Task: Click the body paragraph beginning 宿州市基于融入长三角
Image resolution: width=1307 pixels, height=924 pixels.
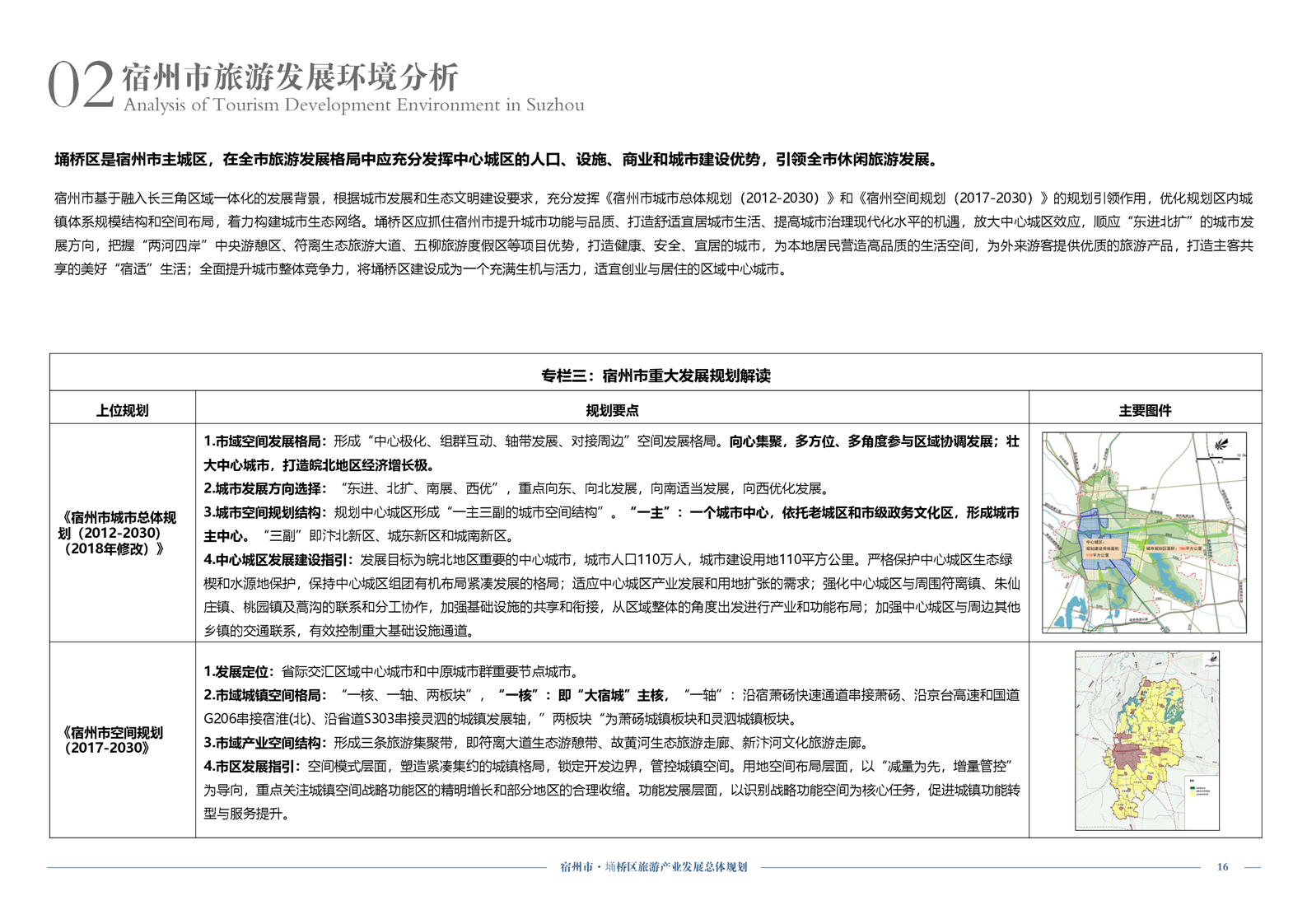Action: [653, 234]
